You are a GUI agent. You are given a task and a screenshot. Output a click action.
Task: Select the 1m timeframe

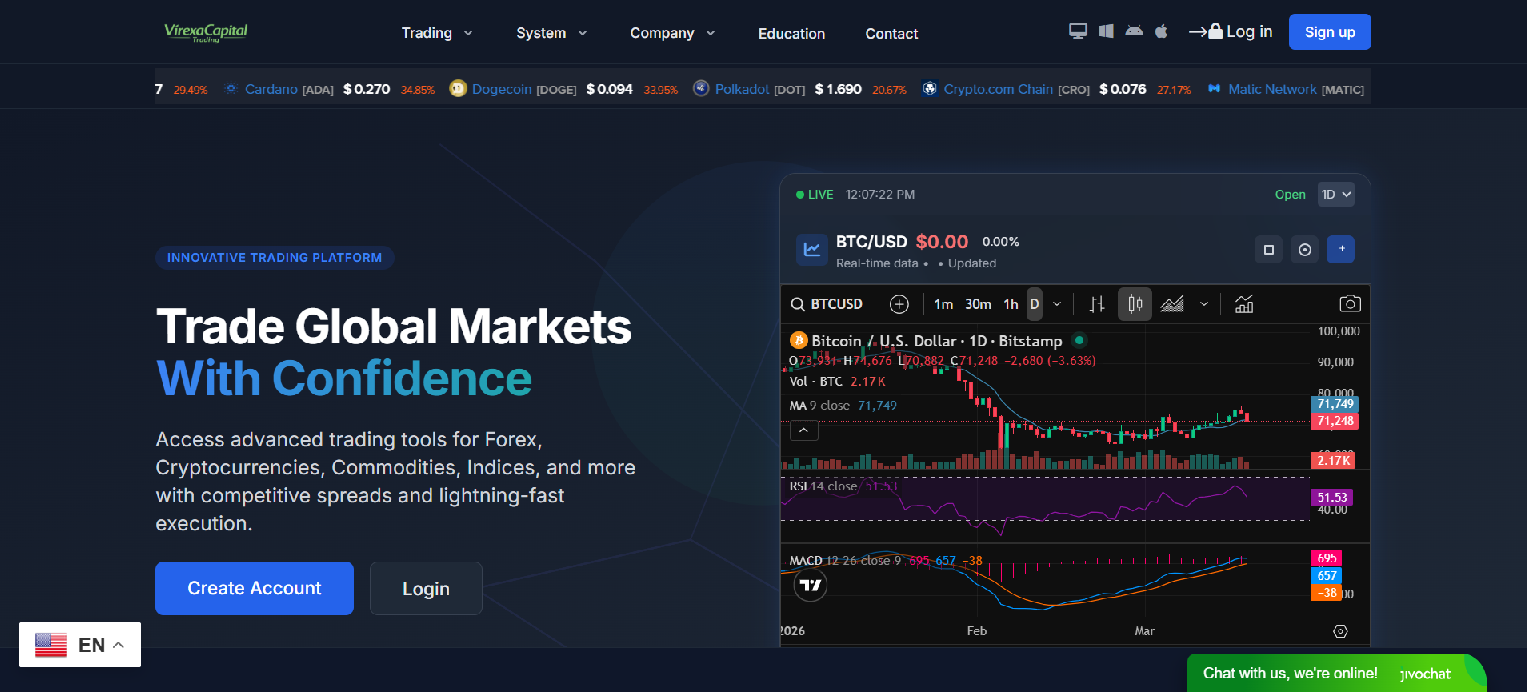[943, 304]
